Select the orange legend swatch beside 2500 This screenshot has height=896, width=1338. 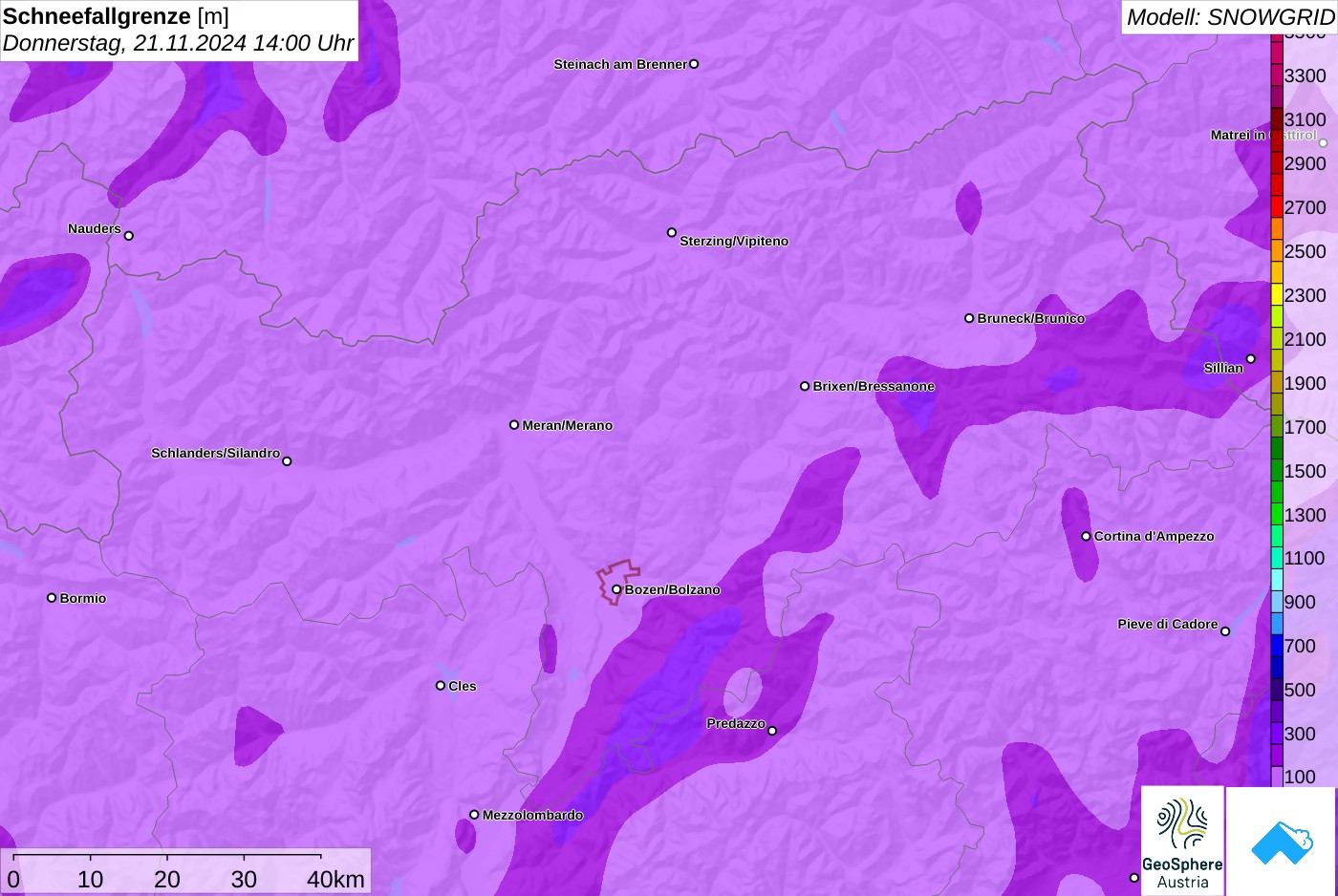point(1277,251)
